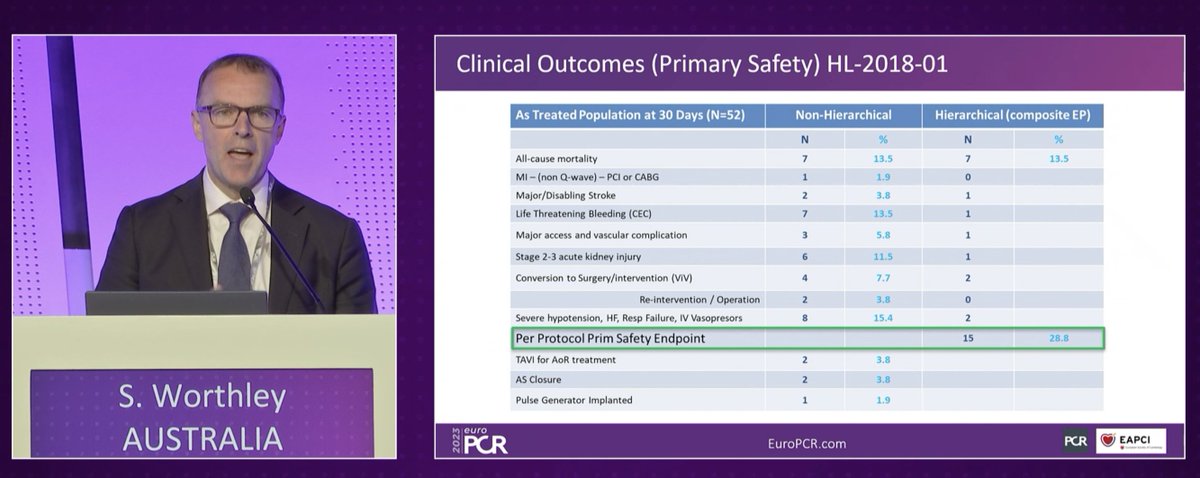This screenshot has height=478, width=1200.
Task: Click the 'Hierarchical (composite EP)' column header
Action: (x=1012, y=115)
